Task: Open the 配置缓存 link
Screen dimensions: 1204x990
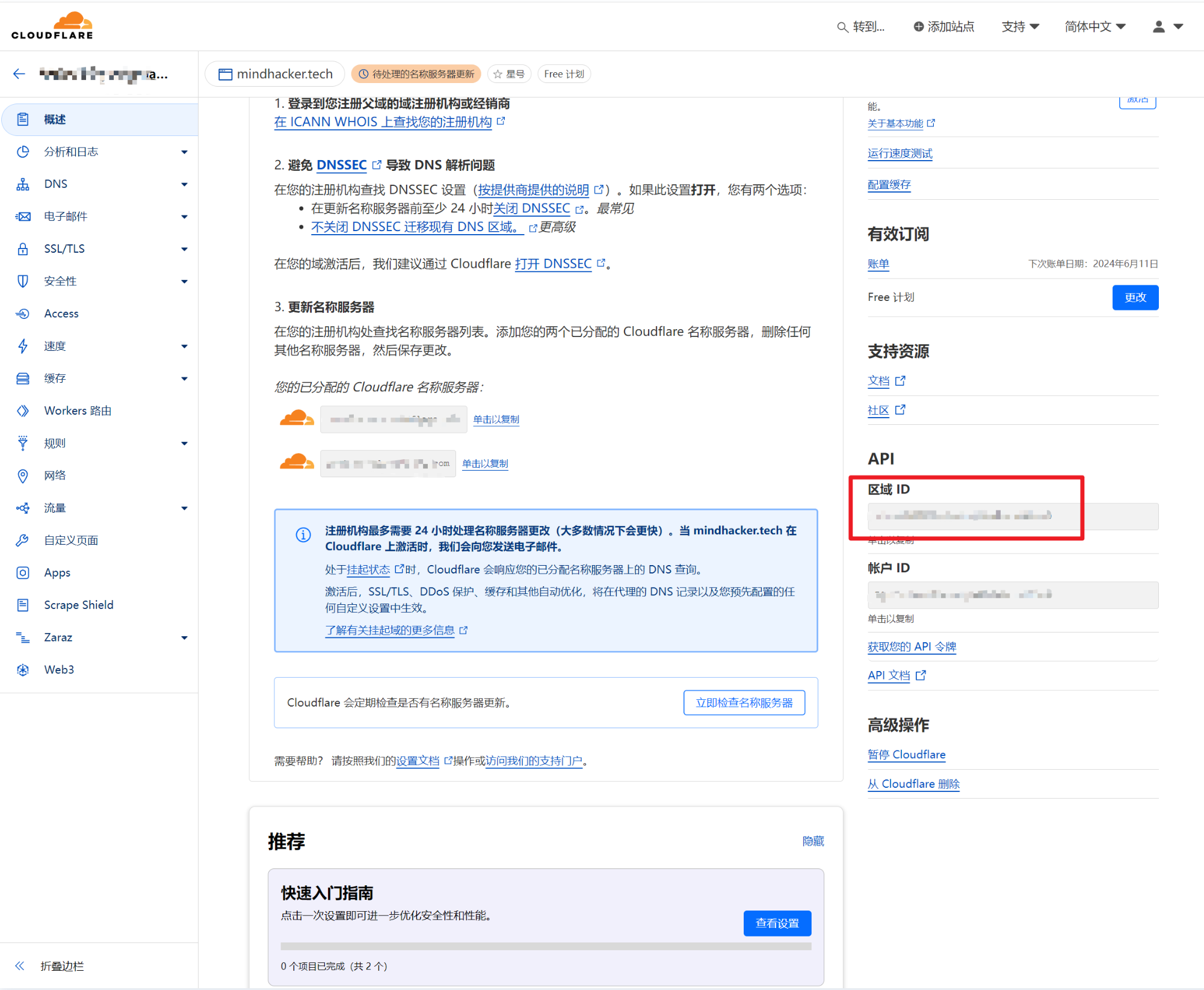Action: point(889,185)
